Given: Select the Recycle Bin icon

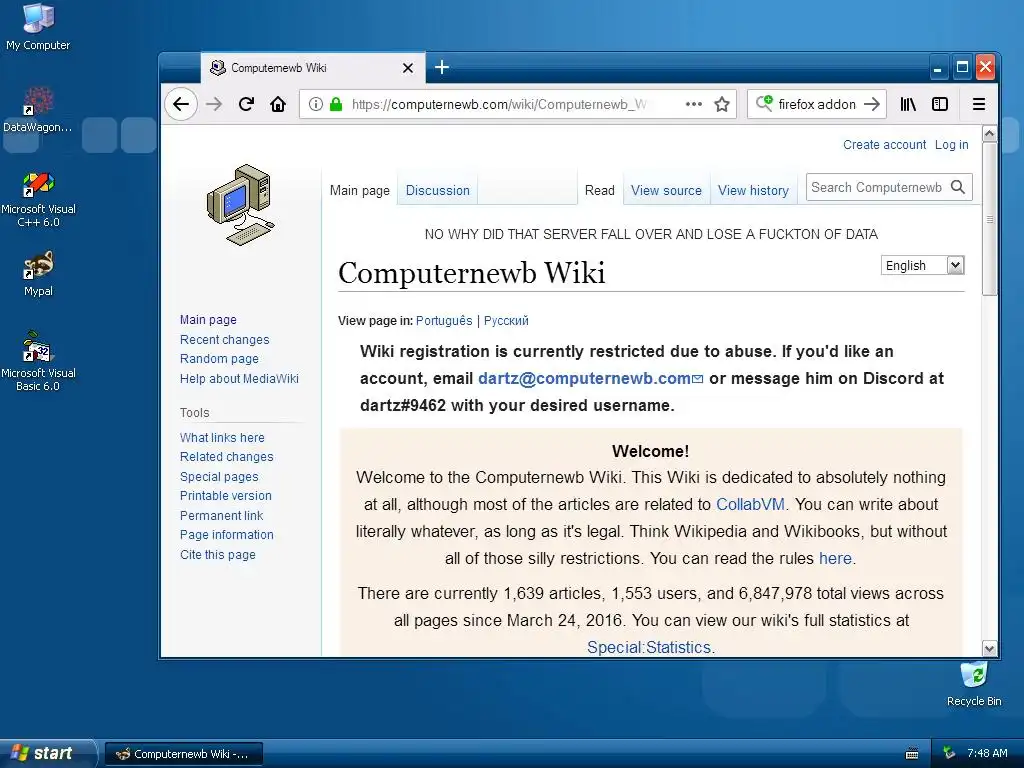Looking at the screenshot, I should coord(974,684).
